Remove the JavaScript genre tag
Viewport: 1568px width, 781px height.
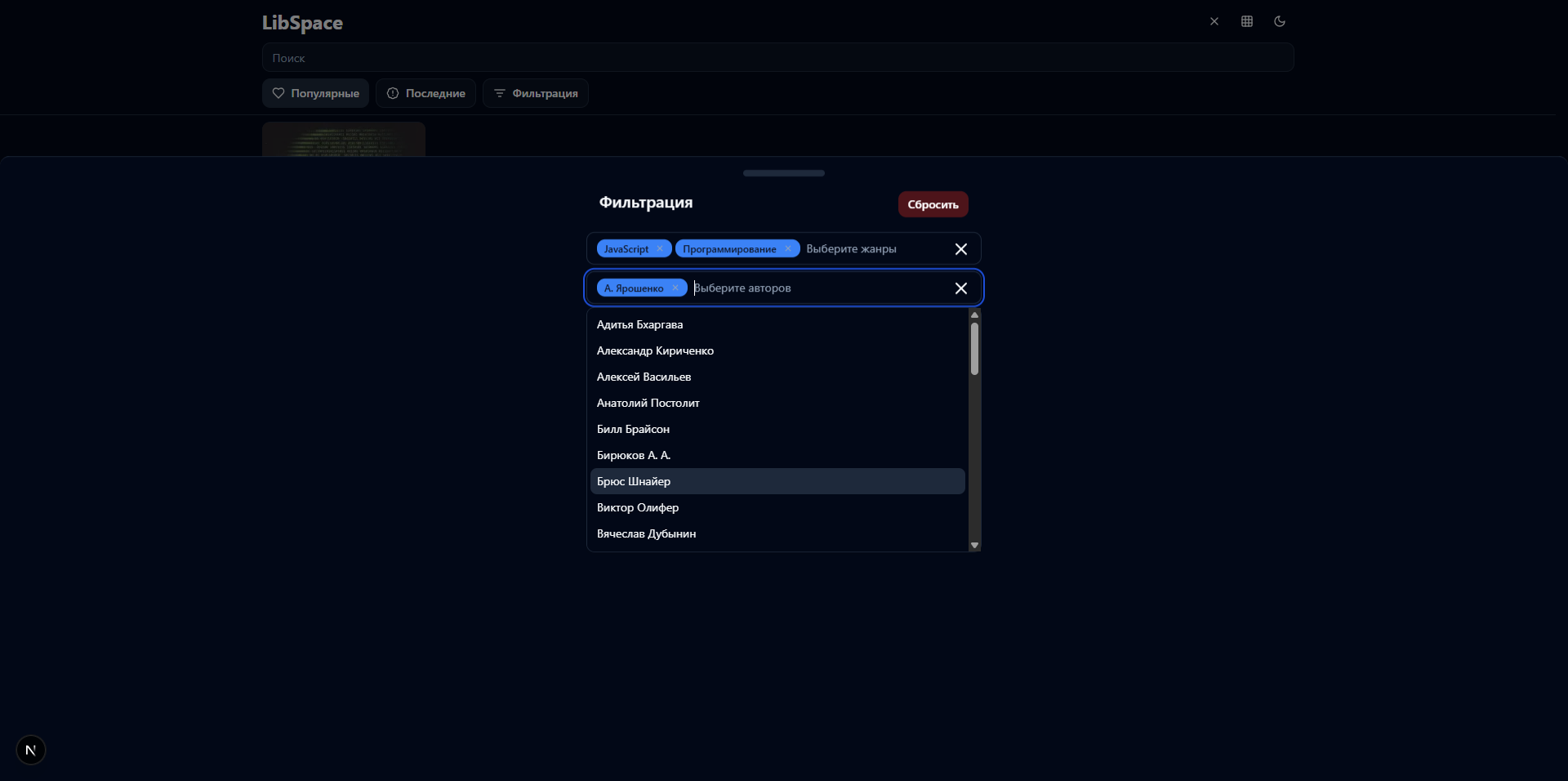(x=660, y=249)
